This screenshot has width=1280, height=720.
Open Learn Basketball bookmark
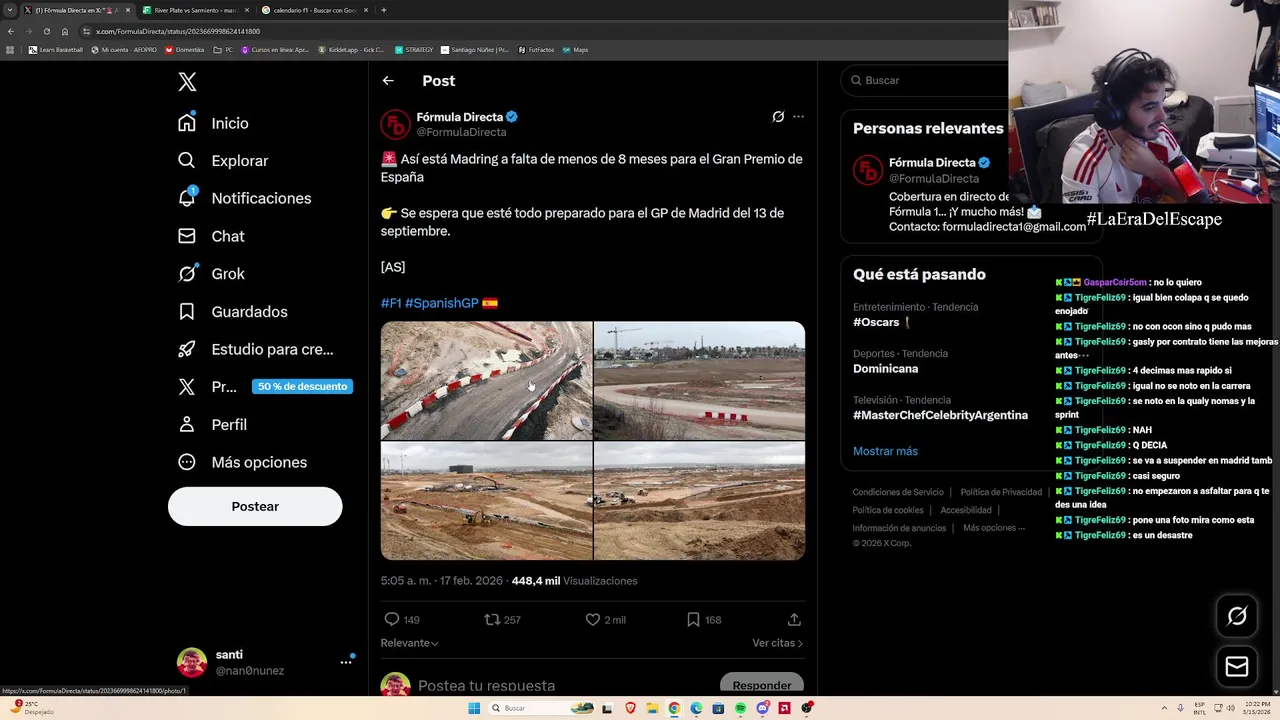click(56, 50)
